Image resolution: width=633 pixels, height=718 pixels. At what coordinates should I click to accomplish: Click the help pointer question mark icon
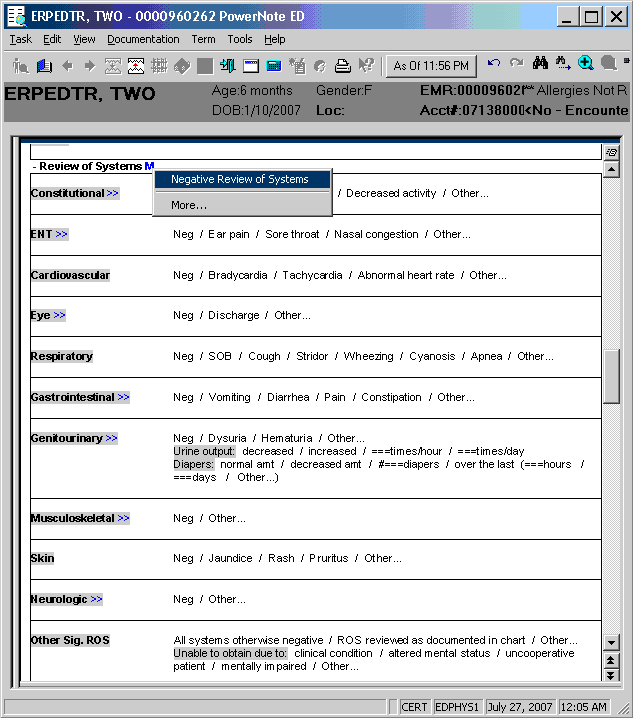point(366,66)
